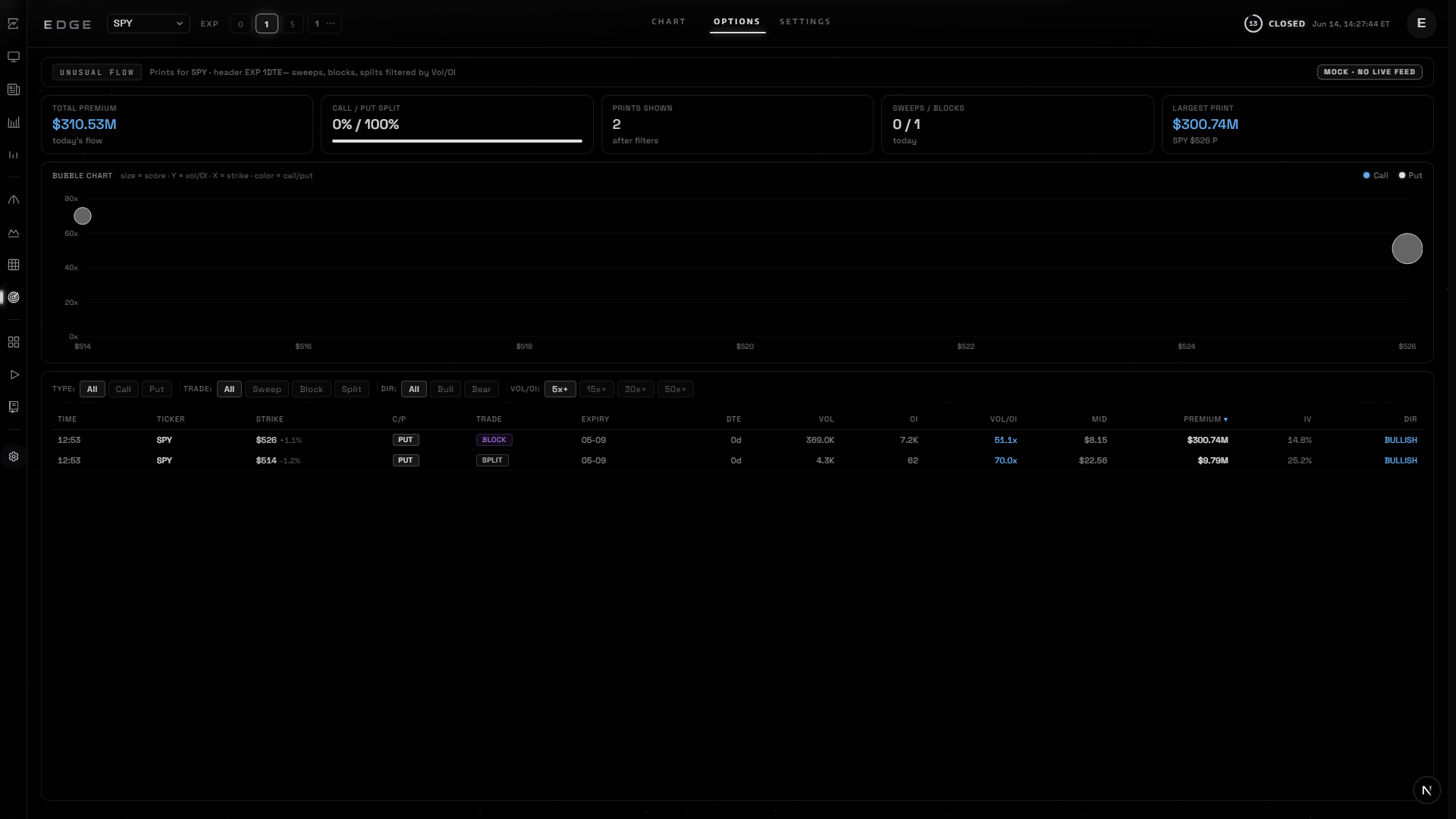Image resolution: width=1456 pixels, height=819 pixels.
Task: Open the gear settings icon in the sidebar
Action: (13, 457)
